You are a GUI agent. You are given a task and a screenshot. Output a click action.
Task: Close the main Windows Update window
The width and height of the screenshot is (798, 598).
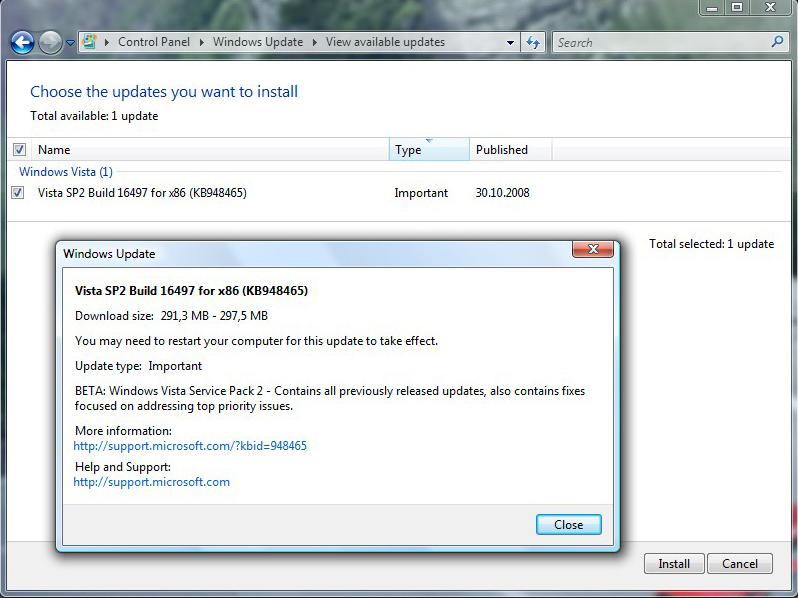click(x=771, y=8)
